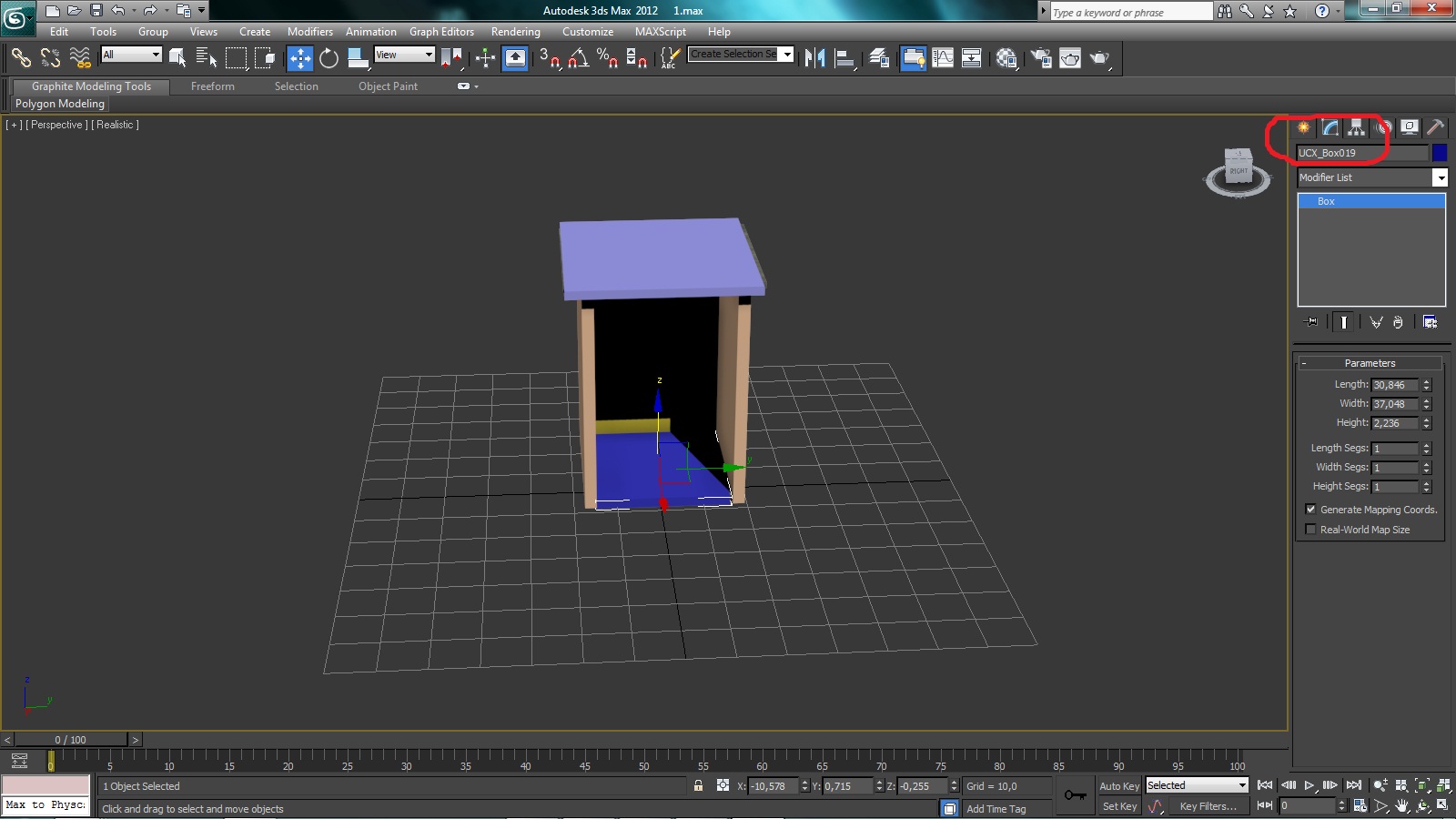This screenshot has height=819, width=1456.
Task: Open the Curve Editor from toolbar
Action: (943, 58)
